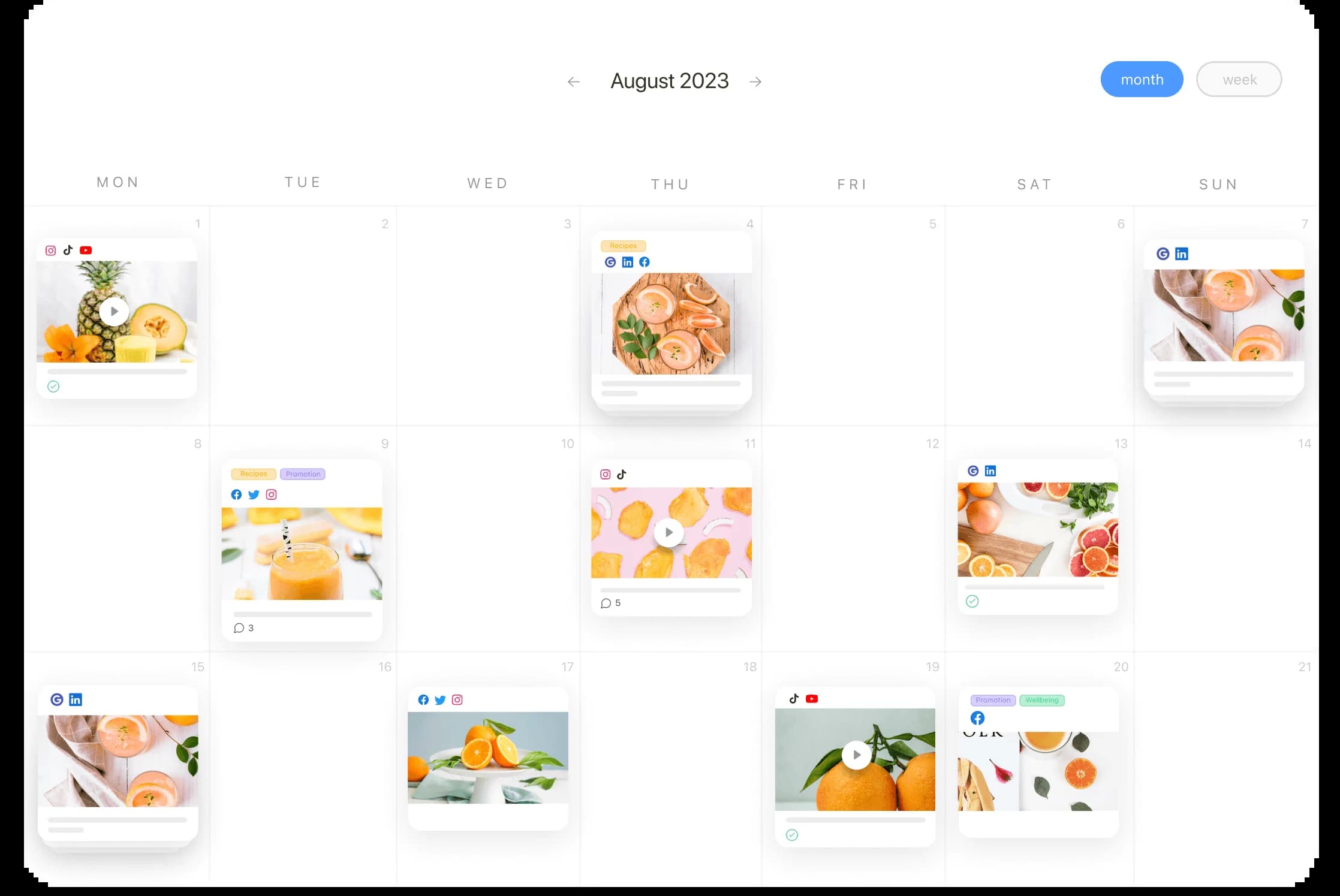The width and height of the screenshot is (1340, 896).
Task: Expand the Promotion tag on August 9
Action: [303, 473]
